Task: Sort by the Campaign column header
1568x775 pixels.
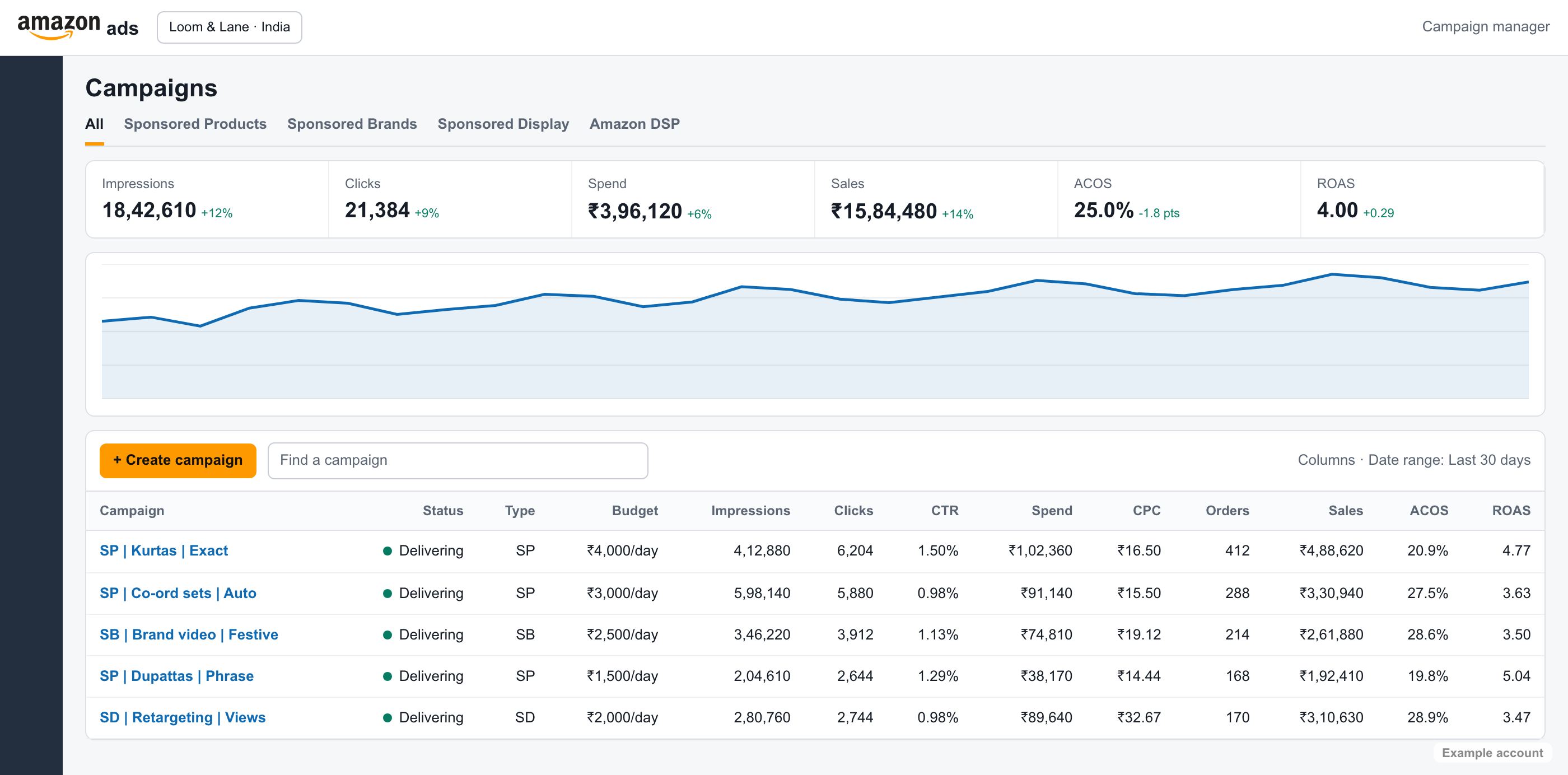Action: point(132,510)
